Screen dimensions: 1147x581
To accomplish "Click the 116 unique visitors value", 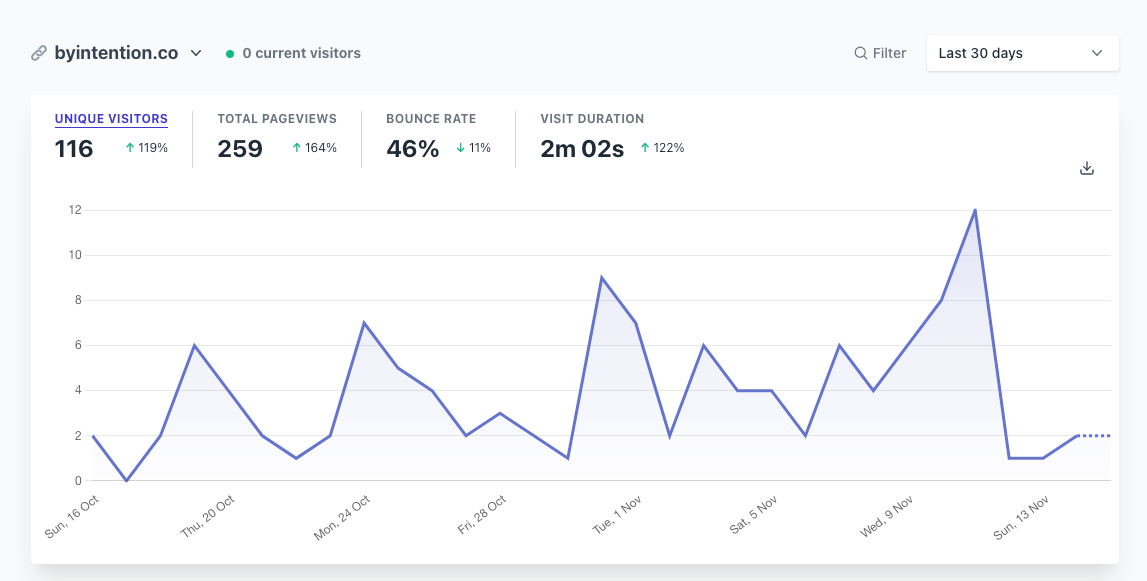I will [74, 149].
